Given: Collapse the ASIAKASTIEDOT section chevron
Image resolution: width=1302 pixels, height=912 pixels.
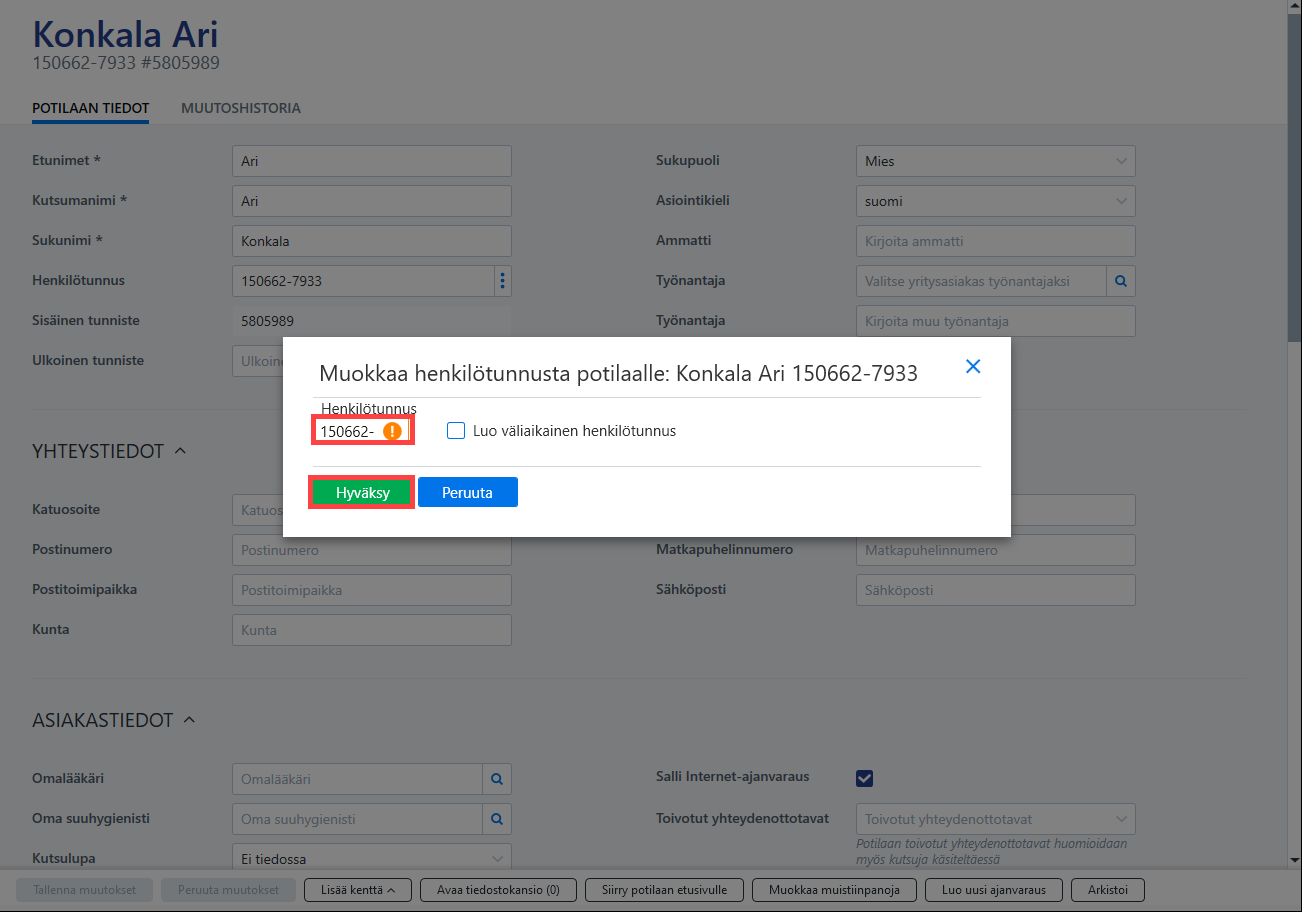Looking at the screenshot, I should [190, 720].
